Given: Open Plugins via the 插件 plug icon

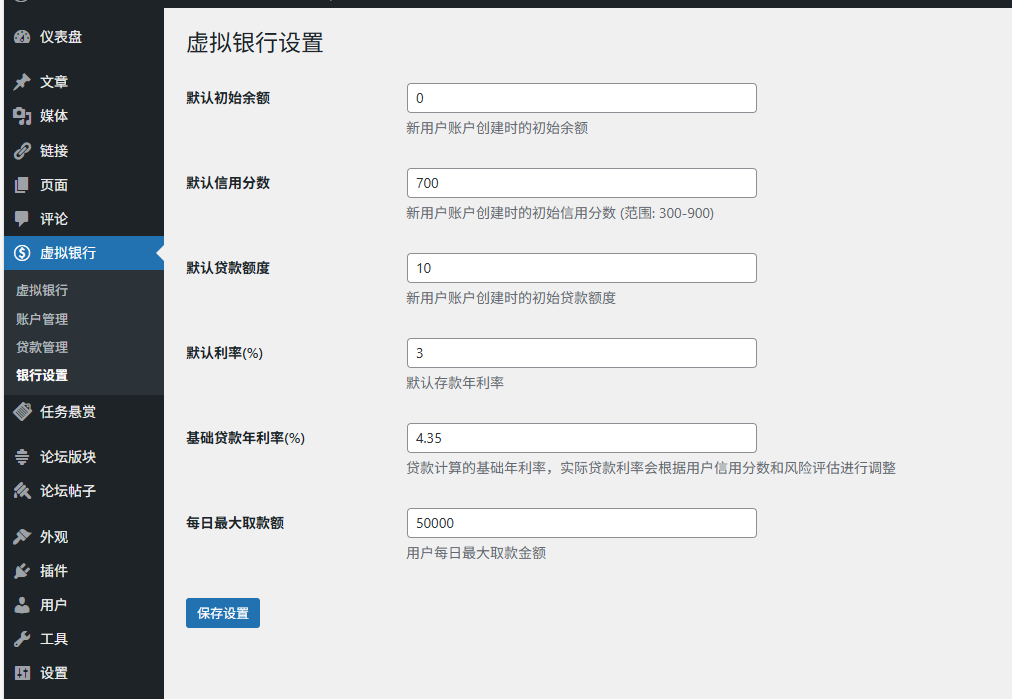Looking at the screenshot, I should 22,571.
